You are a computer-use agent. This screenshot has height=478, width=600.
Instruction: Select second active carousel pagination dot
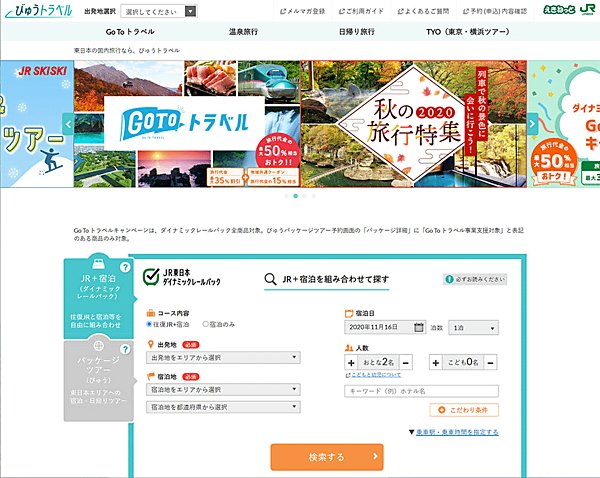pos(295,196)
